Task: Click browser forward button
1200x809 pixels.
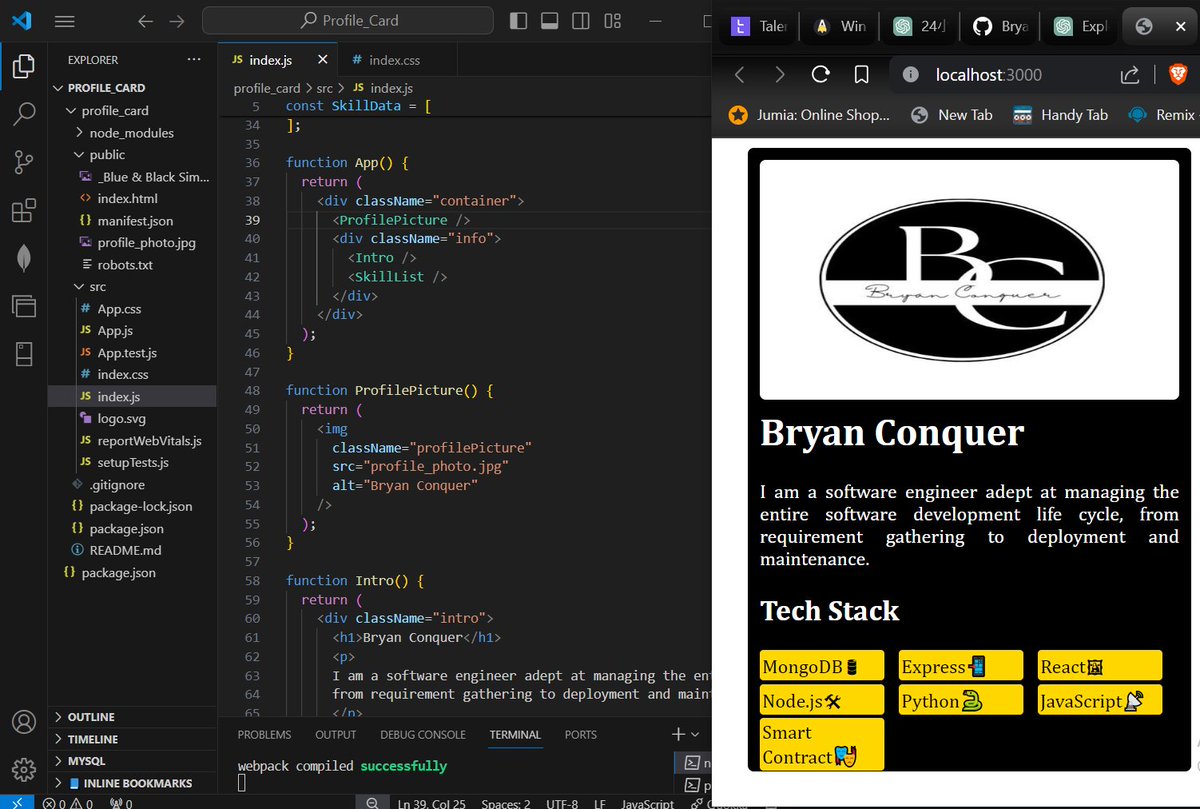Action: [x=780, y=75]
